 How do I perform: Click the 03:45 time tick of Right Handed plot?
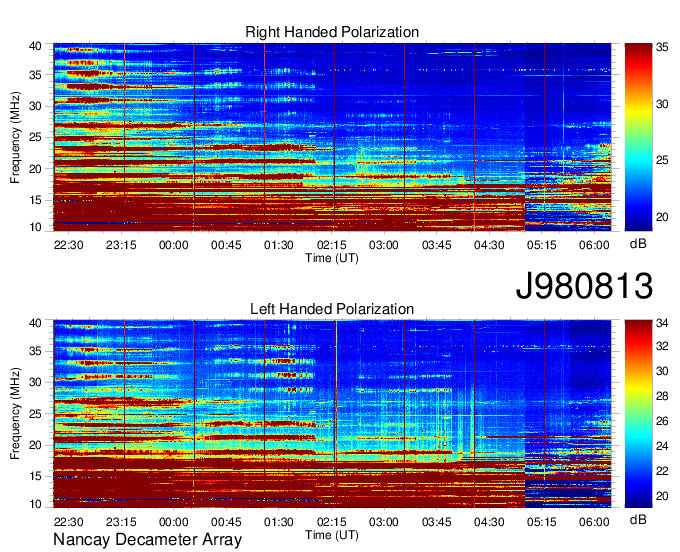pos(436,245)
